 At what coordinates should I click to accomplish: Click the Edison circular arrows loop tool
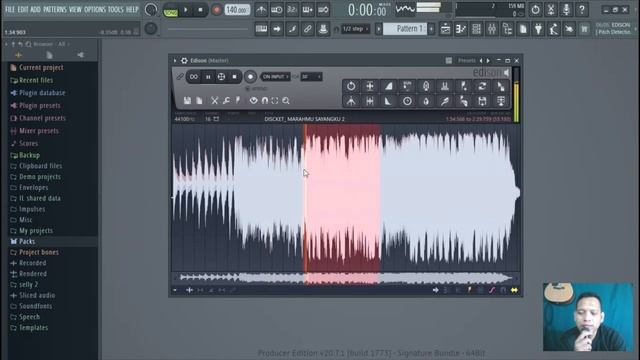point(482,86)
